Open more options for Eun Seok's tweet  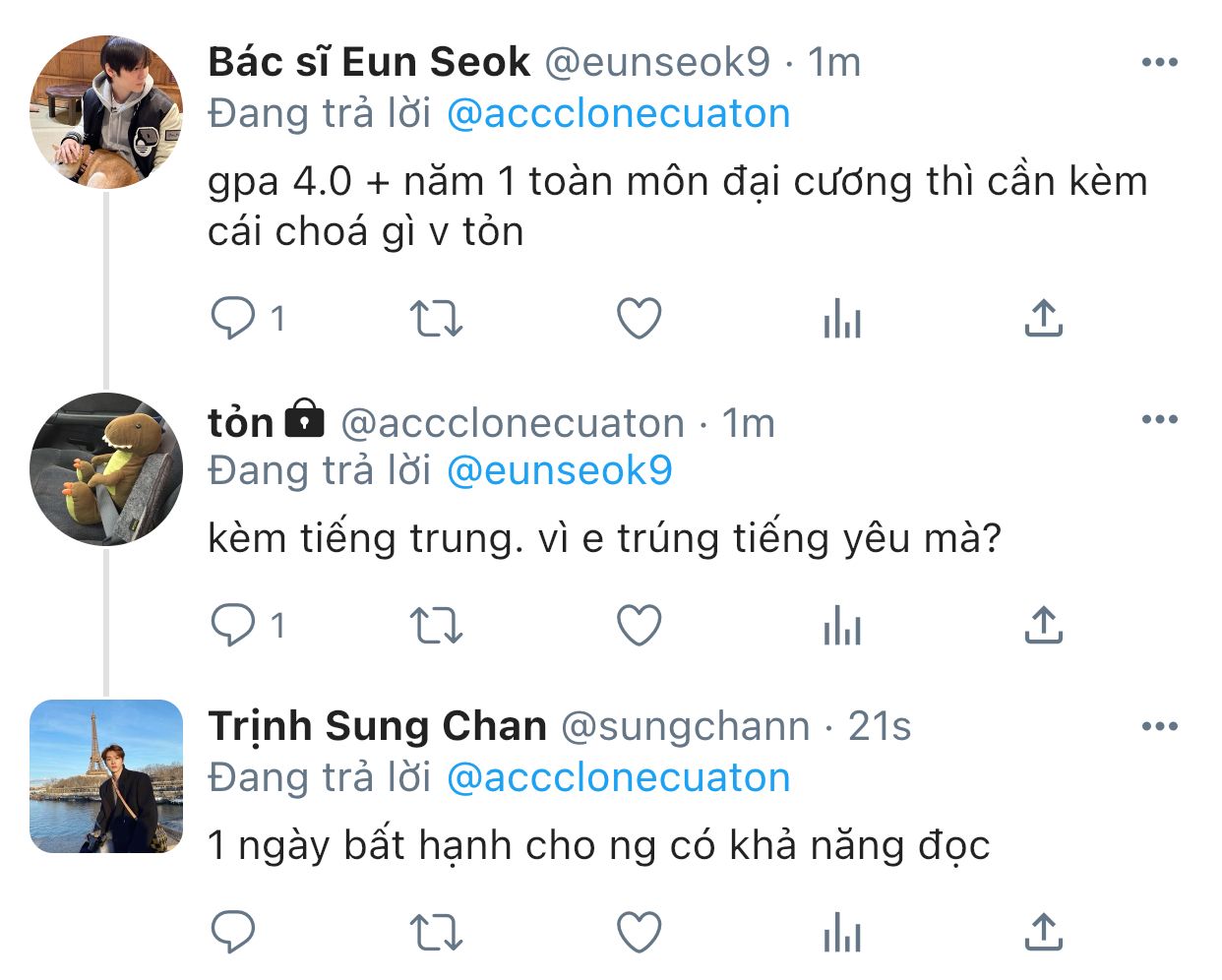(x=1159, y=63)
